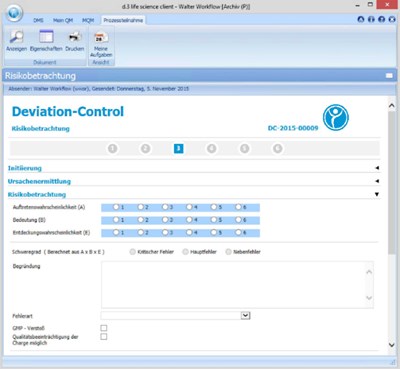Click the Deviation-Control heading
Image resolution: width=400 pixels, height=369 pixels.
(x=68, y=111)
